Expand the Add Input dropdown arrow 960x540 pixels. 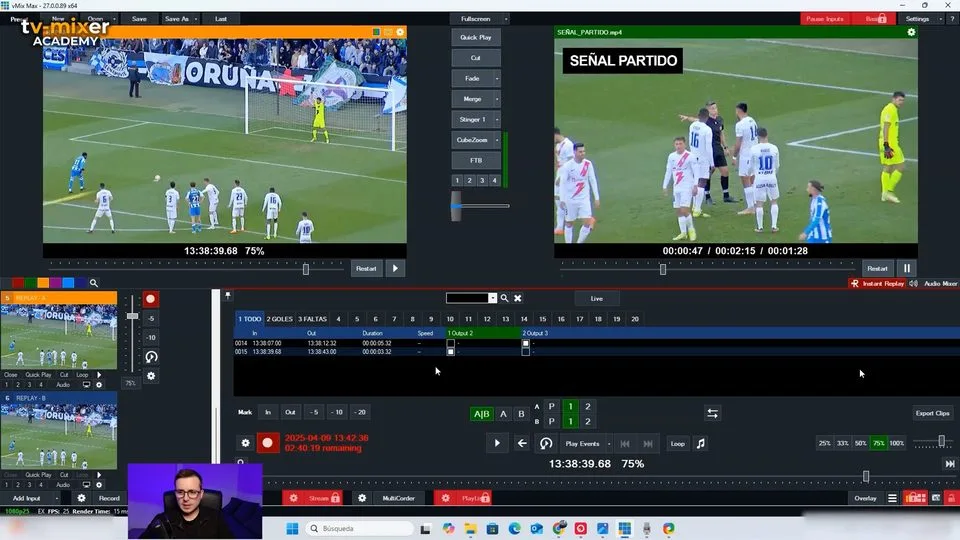point(56,498)
